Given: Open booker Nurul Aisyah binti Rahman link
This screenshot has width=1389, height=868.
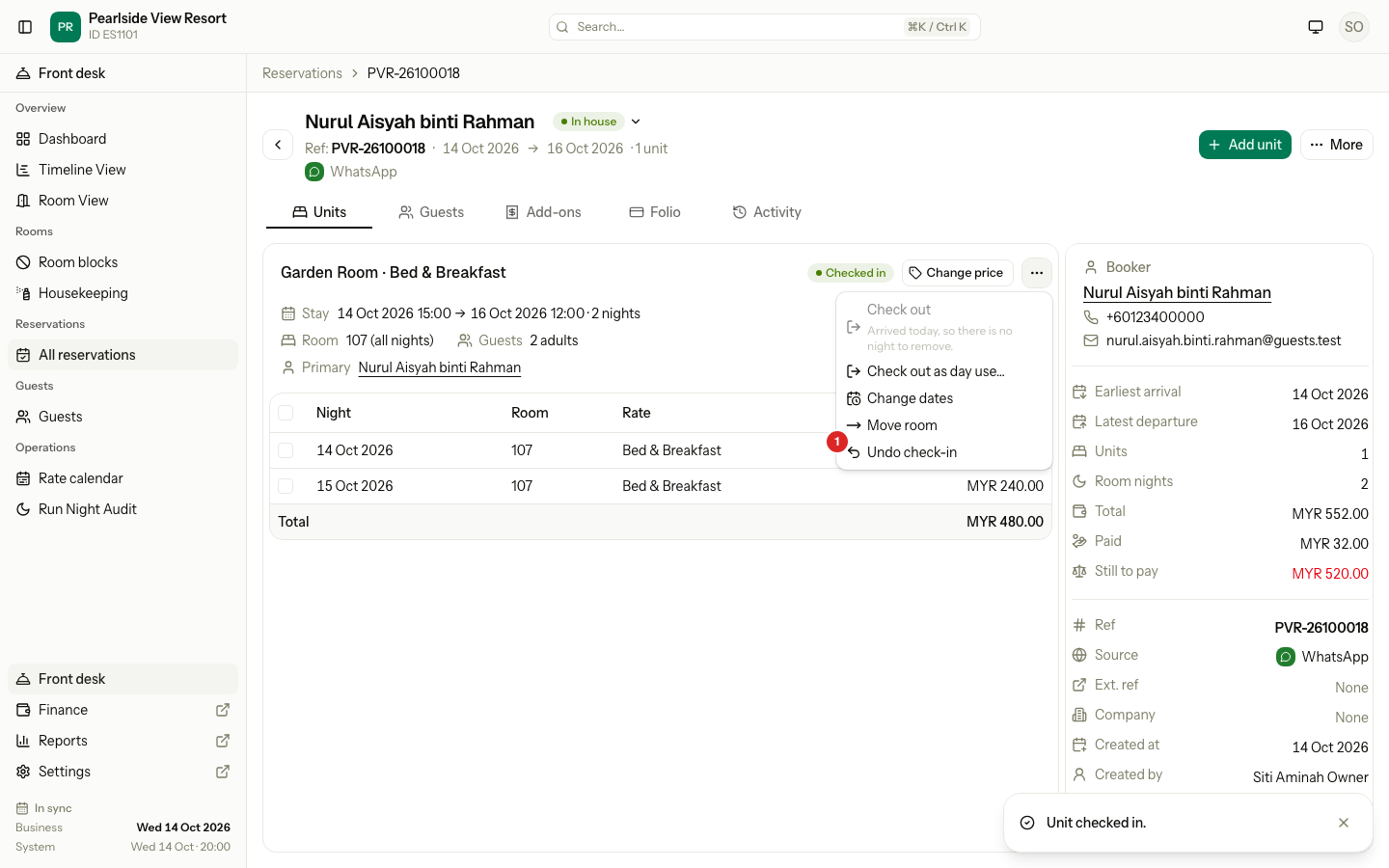Looking at the screenshot, I should click(1177, 293).
